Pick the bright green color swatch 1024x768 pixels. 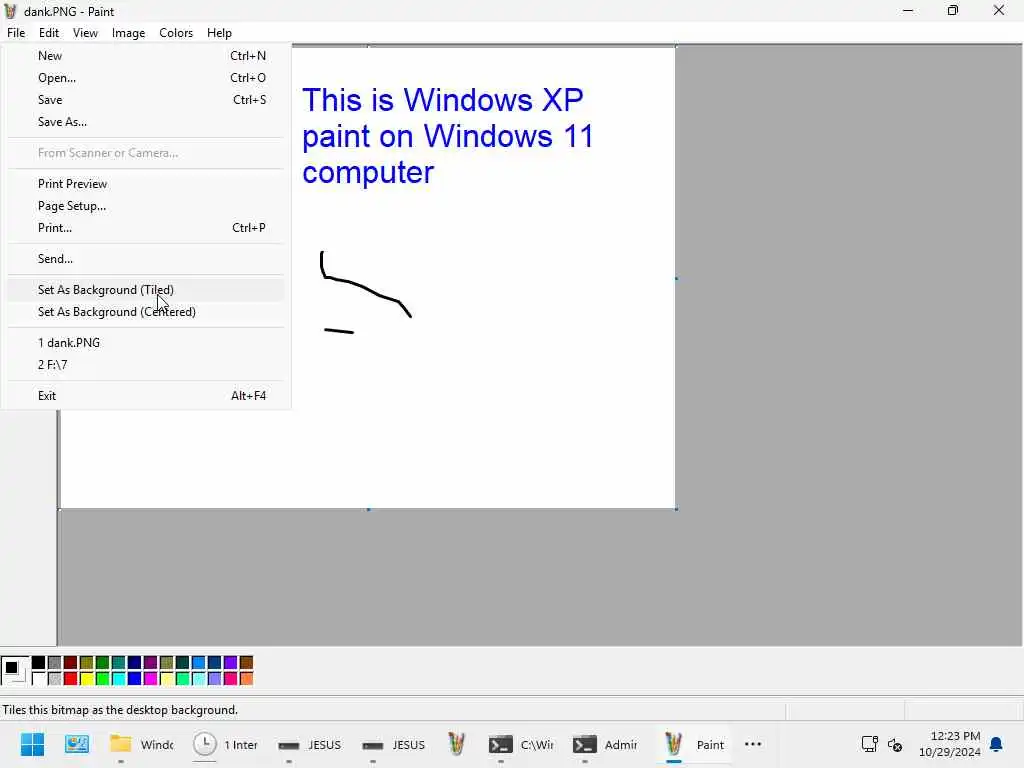pyautogui.click(x=103, y=679)
